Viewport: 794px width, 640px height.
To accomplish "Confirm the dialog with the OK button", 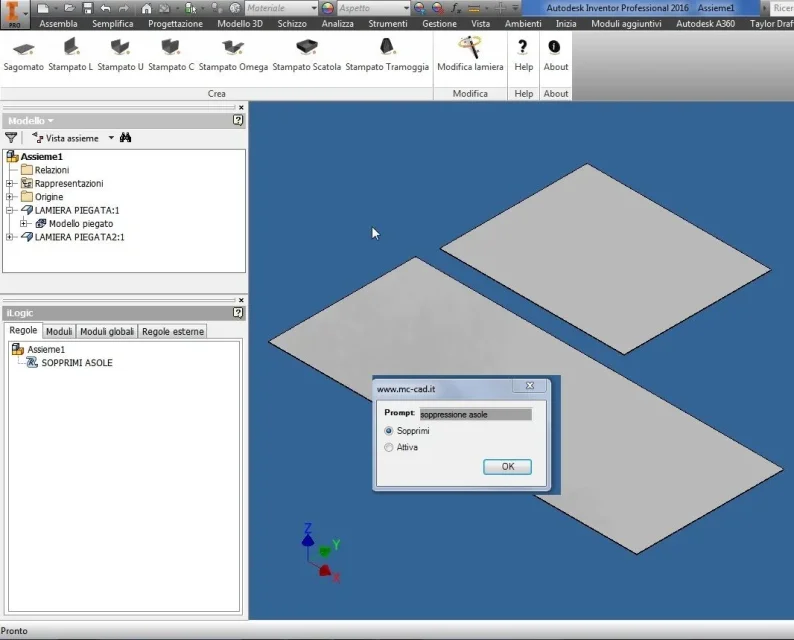I will (x=507, y=467).
